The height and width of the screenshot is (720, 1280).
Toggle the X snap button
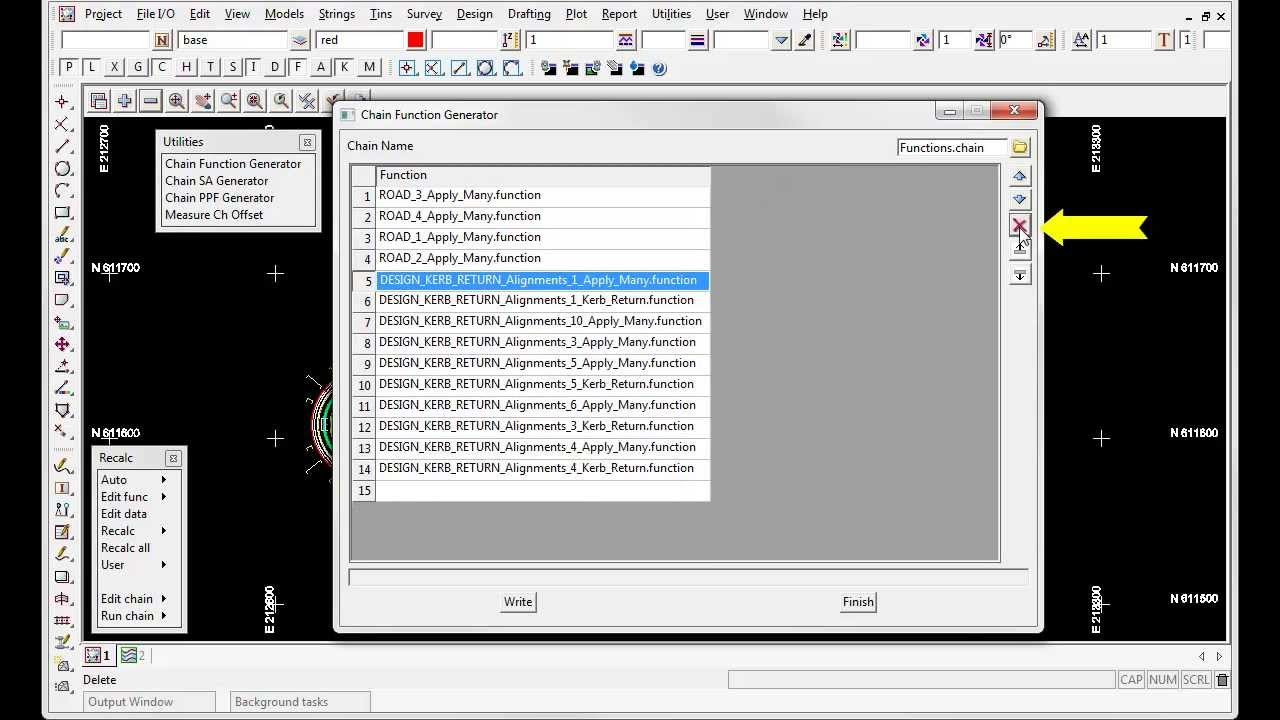pos(115,67)
